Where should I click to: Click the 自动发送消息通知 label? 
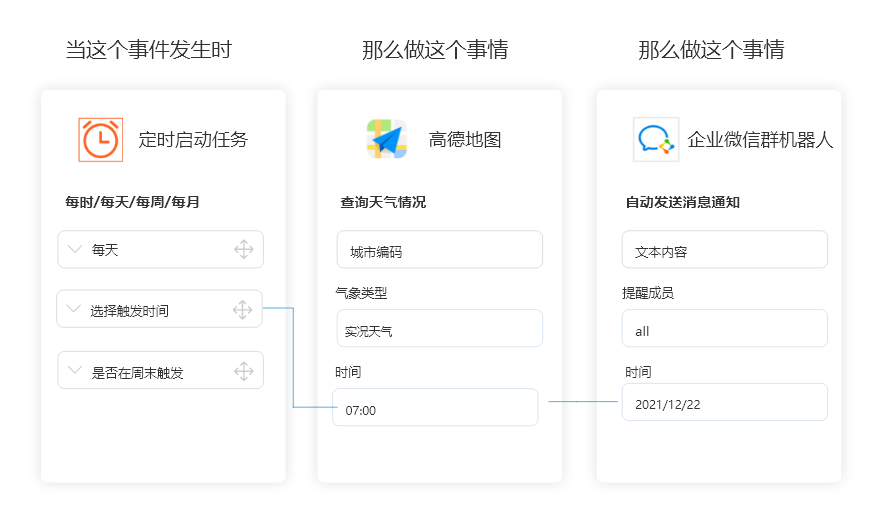(x=683, y=202)
